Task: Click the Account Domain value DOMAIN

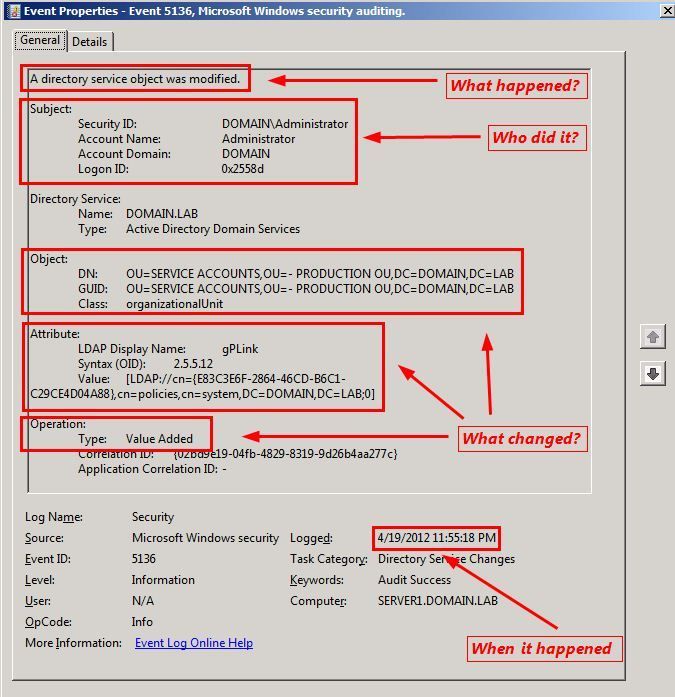Action: click(246, 154)
